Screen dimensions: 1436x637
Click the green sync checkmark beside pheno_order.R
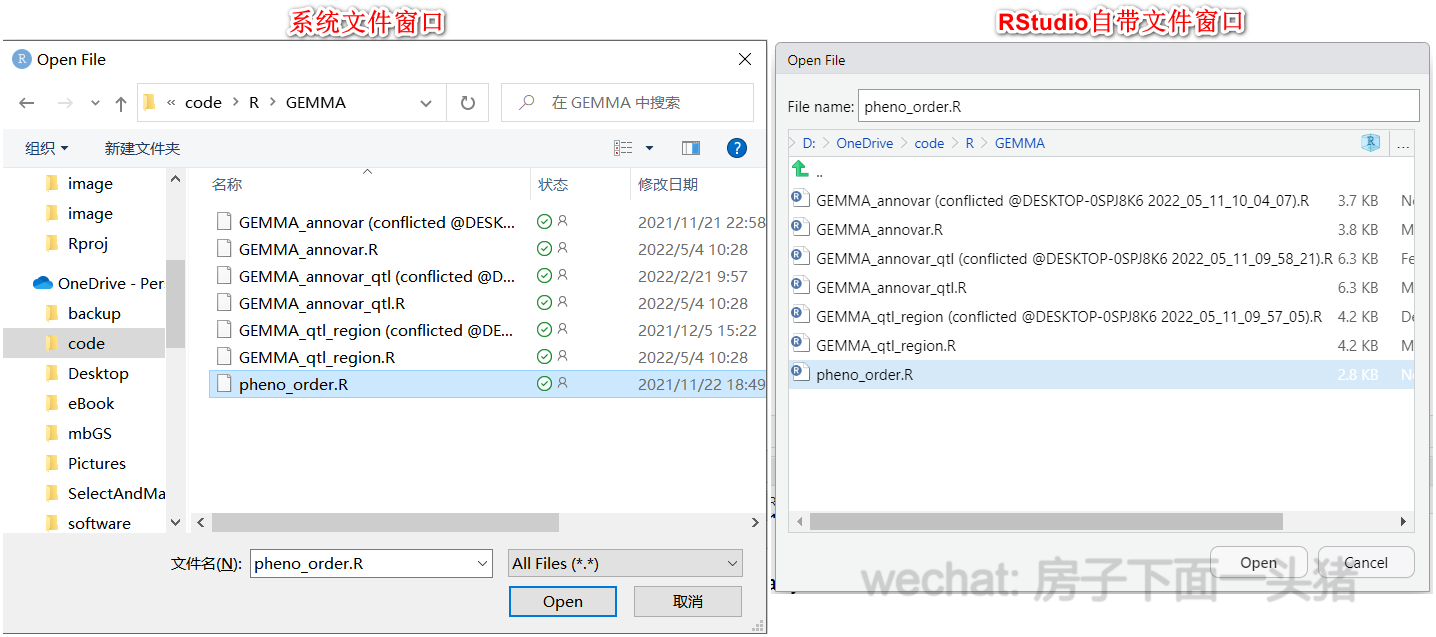[545, 384]
